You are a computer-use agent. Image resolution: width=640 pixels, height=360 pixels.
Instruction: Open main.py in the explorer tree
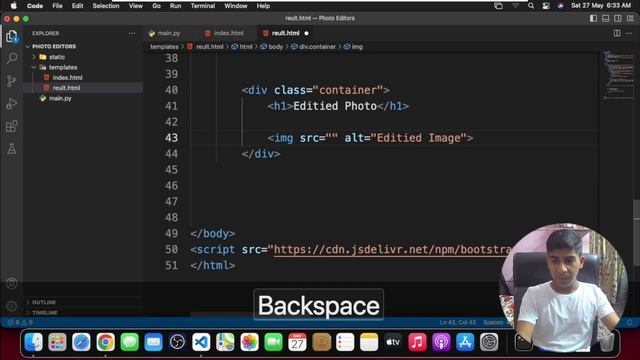point(60,98)
